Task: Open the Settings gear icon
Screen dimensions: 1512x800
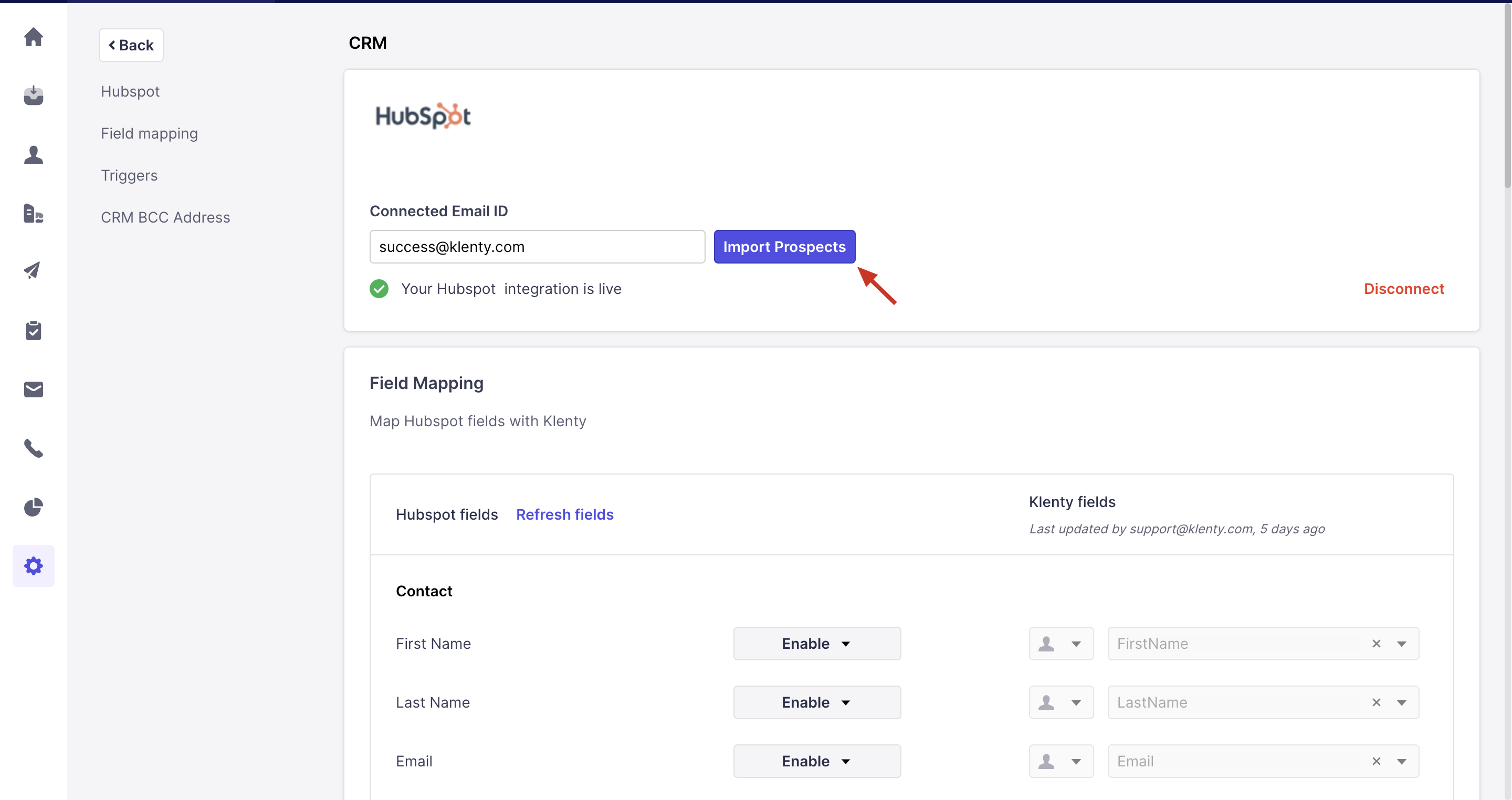Action: (34, 566)
